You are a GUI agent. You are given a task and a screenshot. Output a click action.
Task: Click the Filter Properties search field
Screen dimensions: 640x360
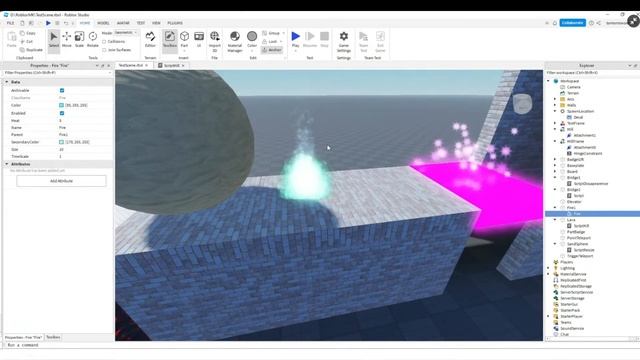coord(57,73)
